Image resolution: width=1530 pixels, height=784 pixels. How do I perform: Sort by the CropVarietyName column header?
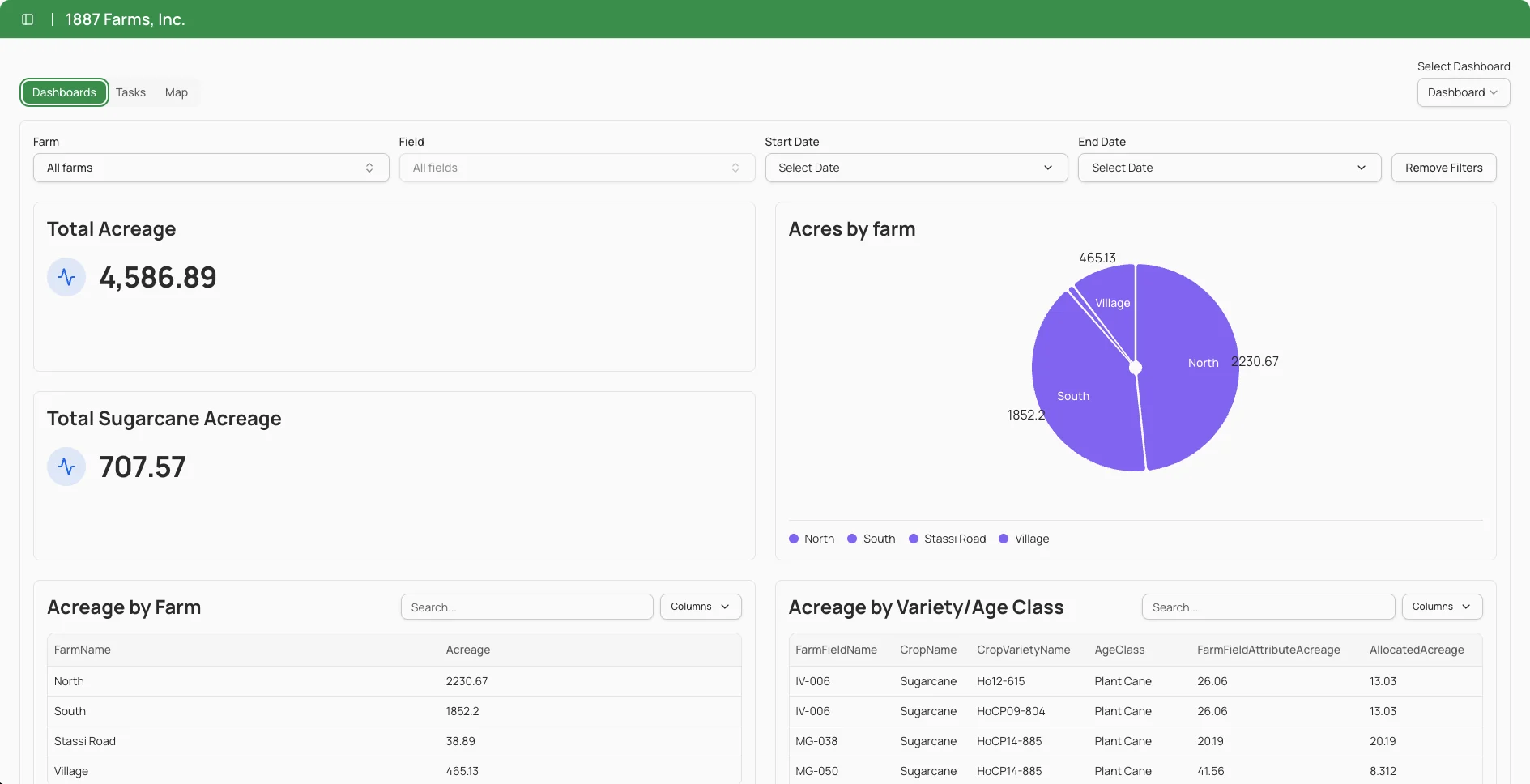click(1023, 650)
